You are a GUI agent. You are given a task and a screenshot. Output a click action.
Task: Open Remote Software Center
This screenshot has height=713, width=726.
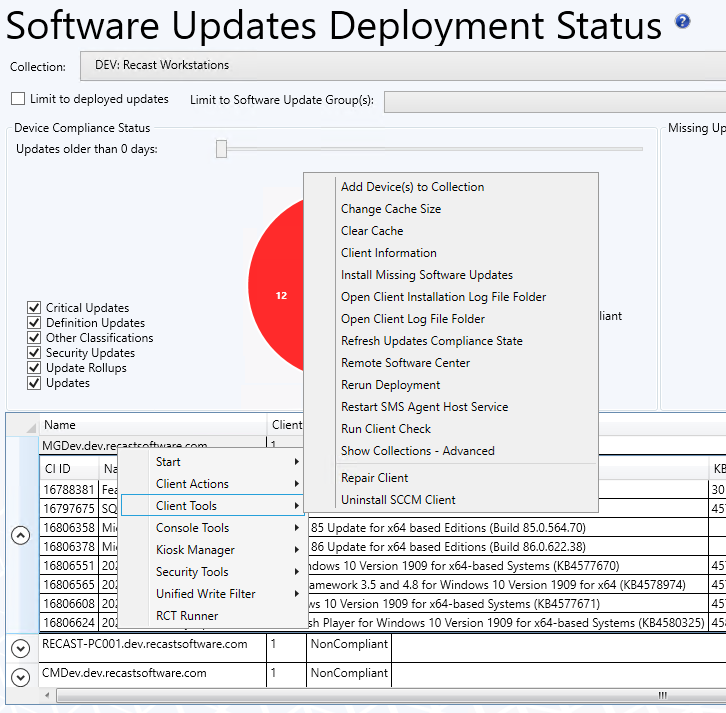[451, 363]
